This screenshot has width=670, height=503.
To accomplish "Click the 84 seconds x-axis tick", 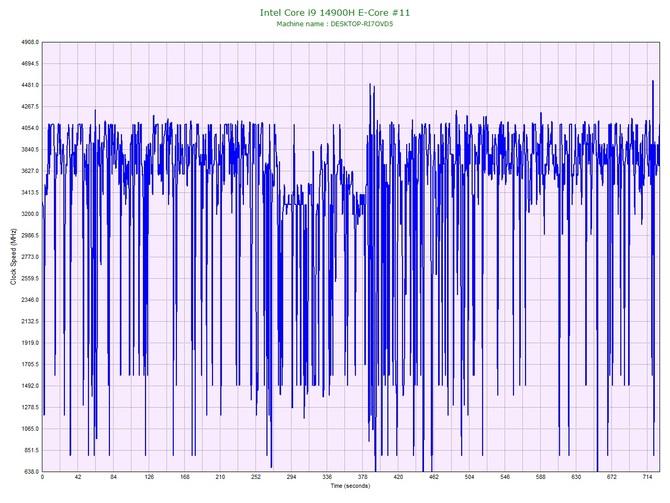I will pyautogui.click(x=113, y=477).
